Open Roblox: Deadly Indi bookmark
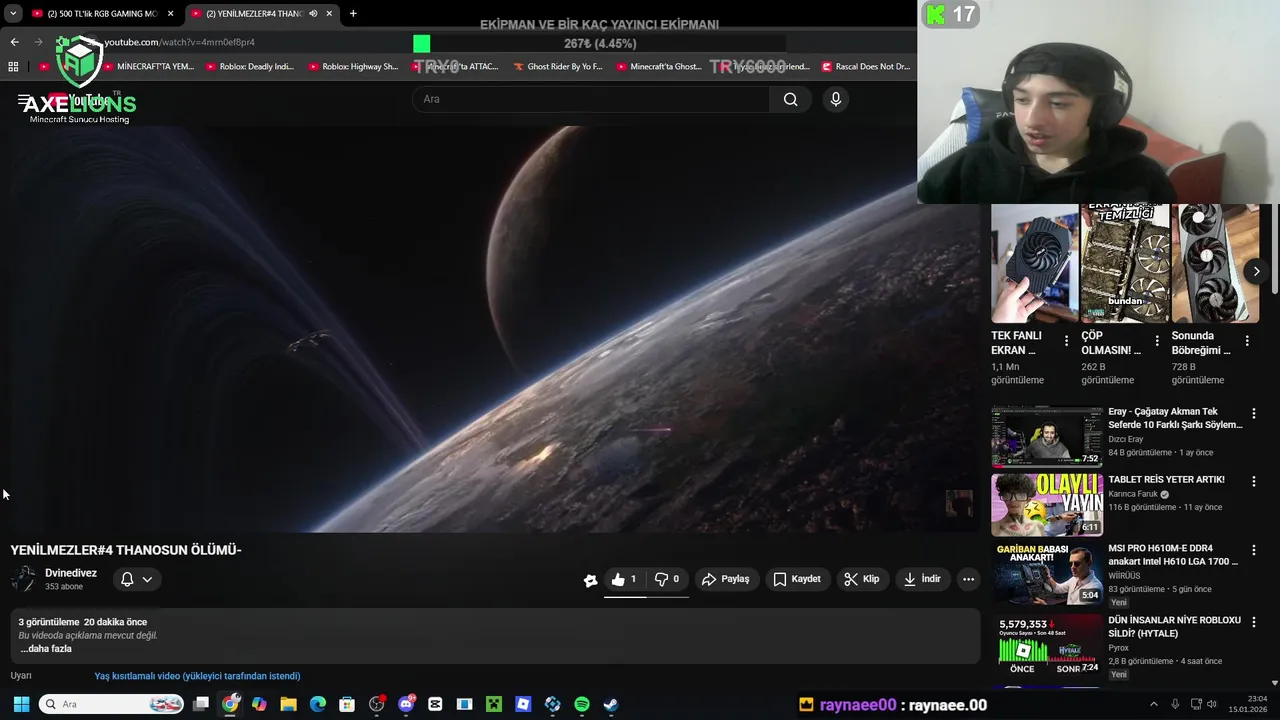 249,67
